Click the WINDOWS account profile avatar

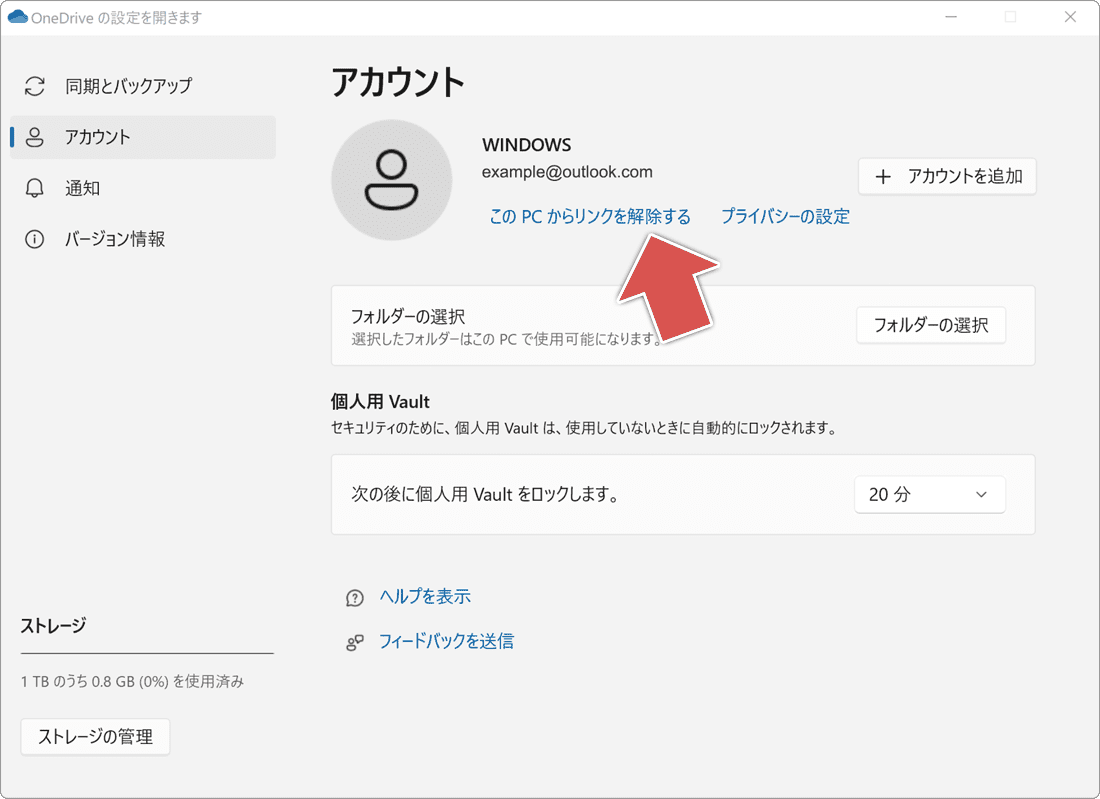click(x=392, y=180)
